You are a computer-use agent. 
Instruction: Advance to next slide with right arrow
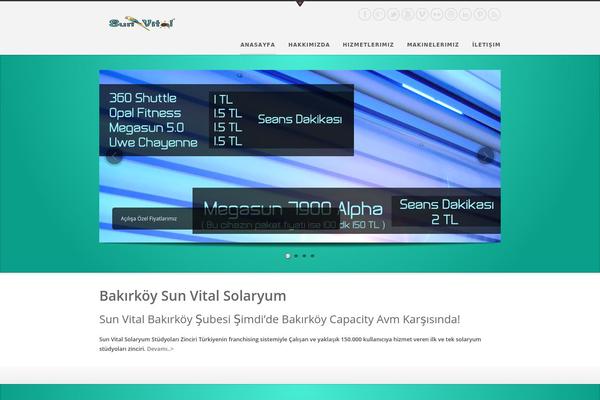tap(486, 155)
